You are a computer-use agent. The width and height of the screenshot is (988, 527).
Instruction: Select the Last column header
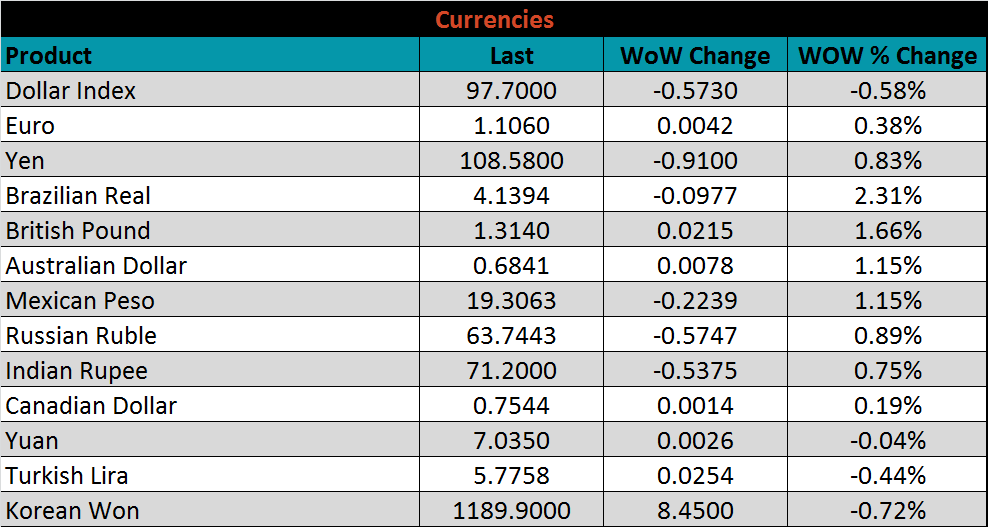coord(511,56)
